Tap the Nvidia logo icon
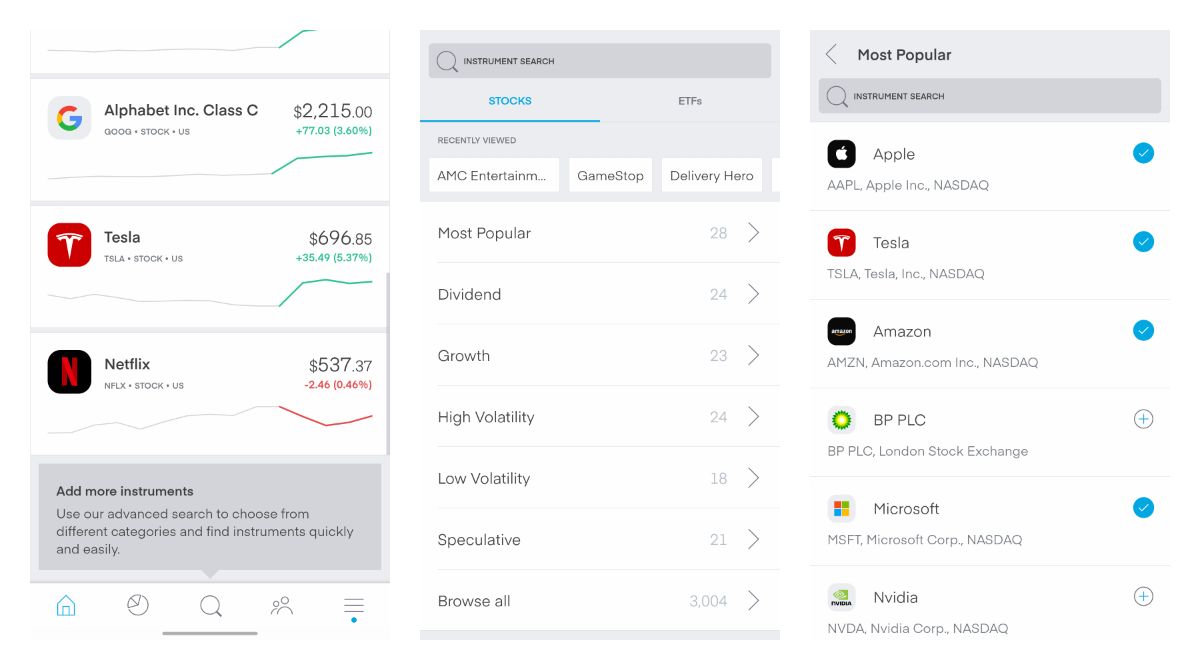Image resolution: width=1200 pixels, height=670 pixels. pyautogui.click(x=842, y=597)
